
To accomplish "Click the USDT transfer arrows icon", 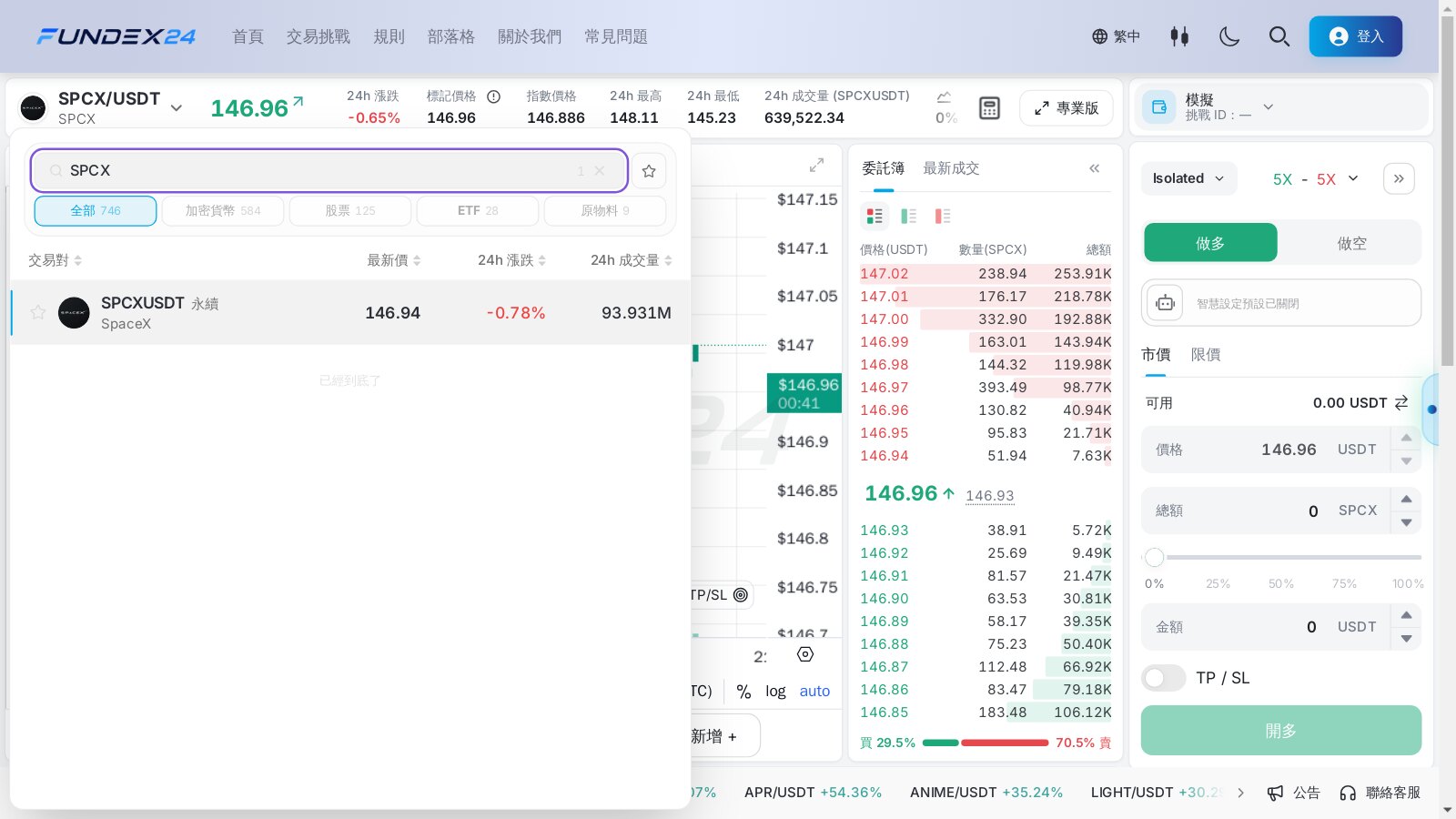I will click(x=1401, y=402).
